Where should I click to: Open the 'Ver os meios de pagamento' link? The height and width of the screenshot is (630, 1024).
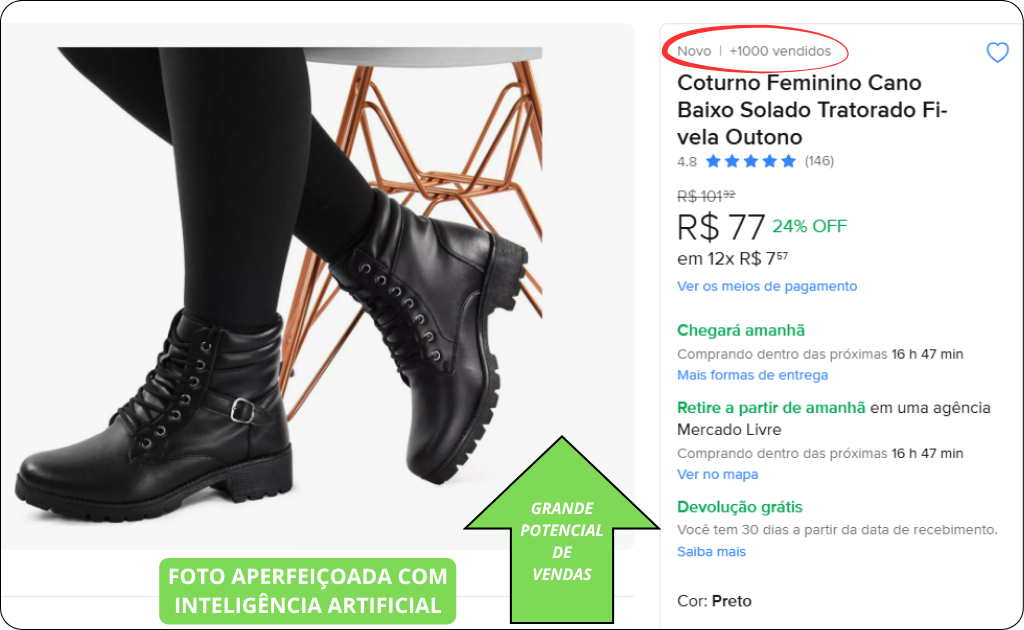[x=767, y=286]
